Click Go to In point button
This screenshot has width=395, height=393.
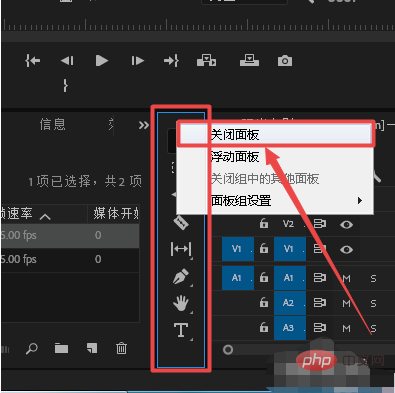point(33,61)
